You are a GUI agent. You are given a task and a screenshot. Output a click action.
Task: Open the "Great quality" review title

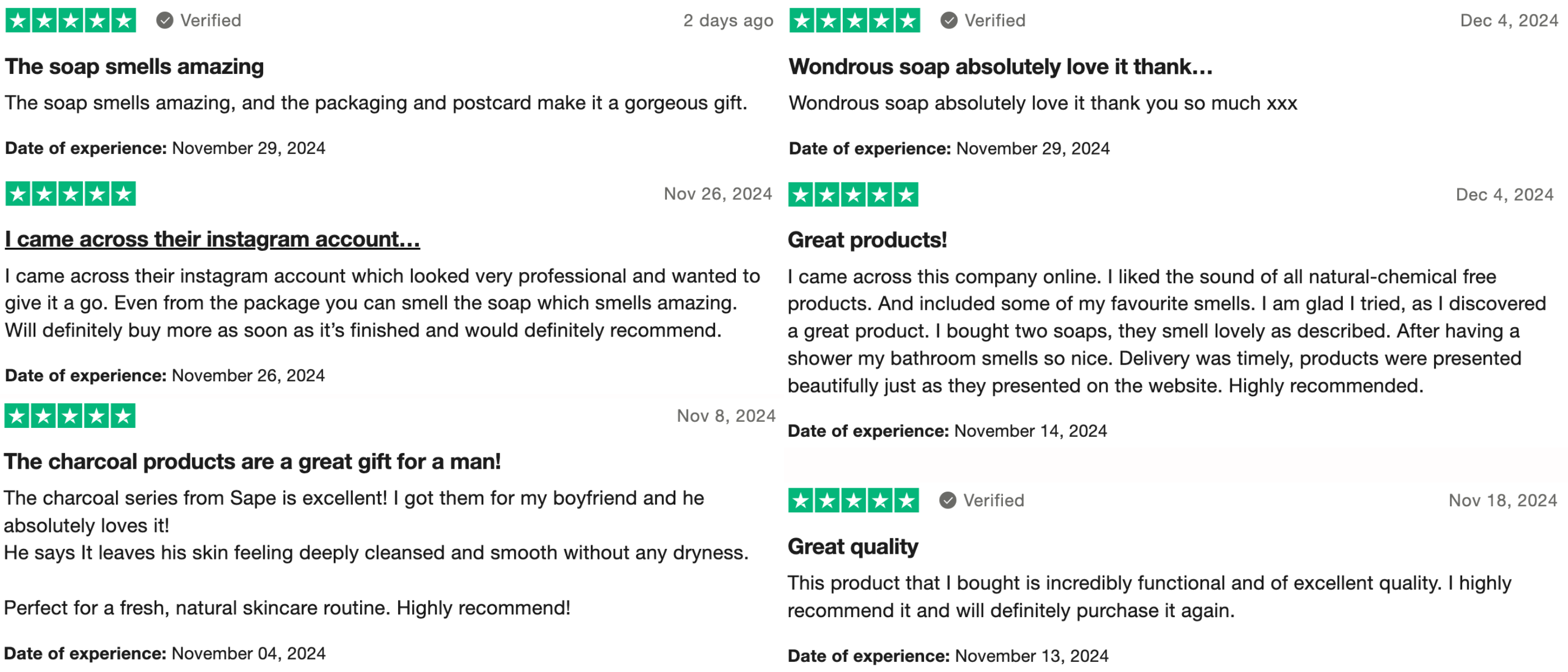[853, 547]
